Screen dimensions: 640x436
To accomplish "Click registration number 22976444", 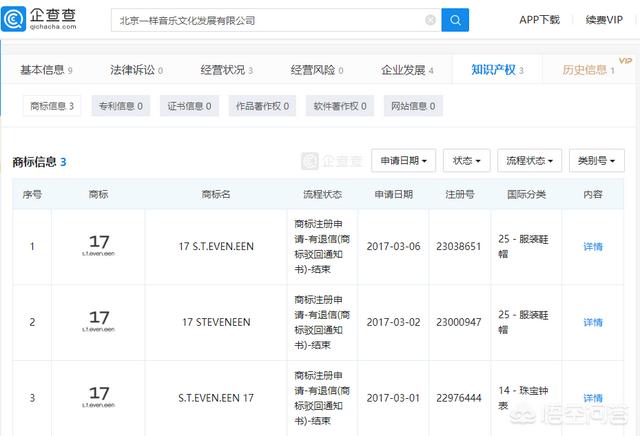I will point(459,398).
